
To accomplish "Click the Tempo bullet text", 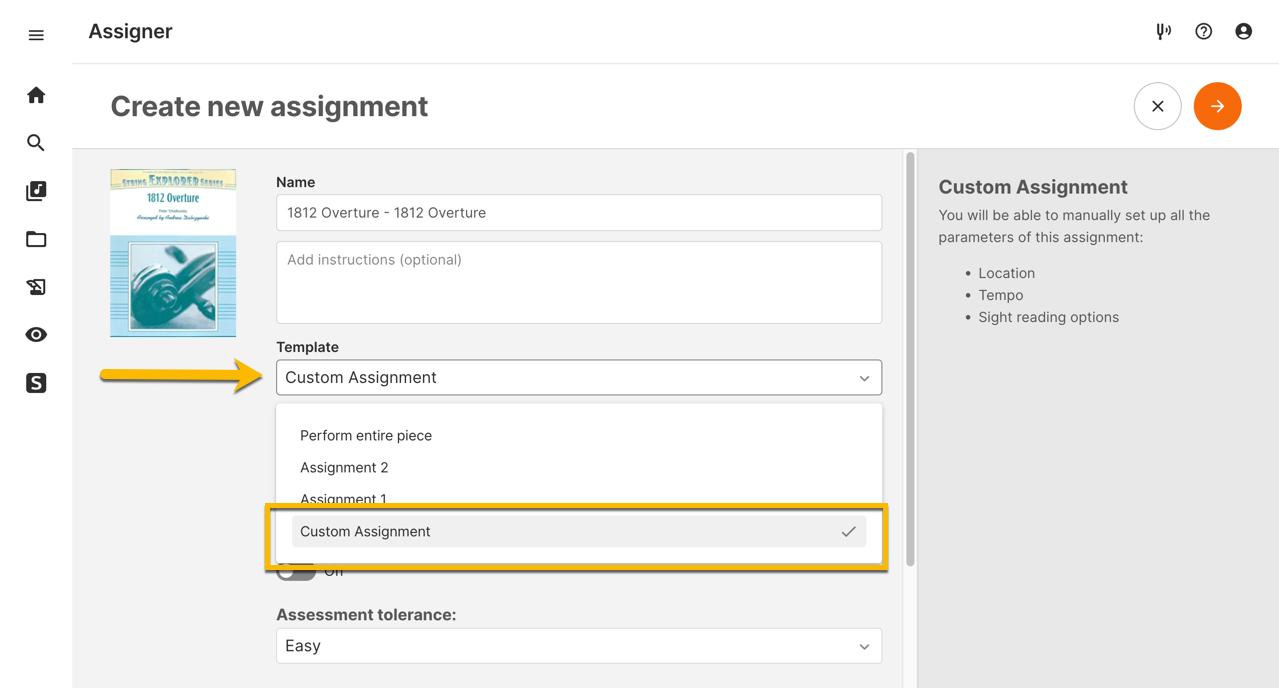I will pos(1000,295).
